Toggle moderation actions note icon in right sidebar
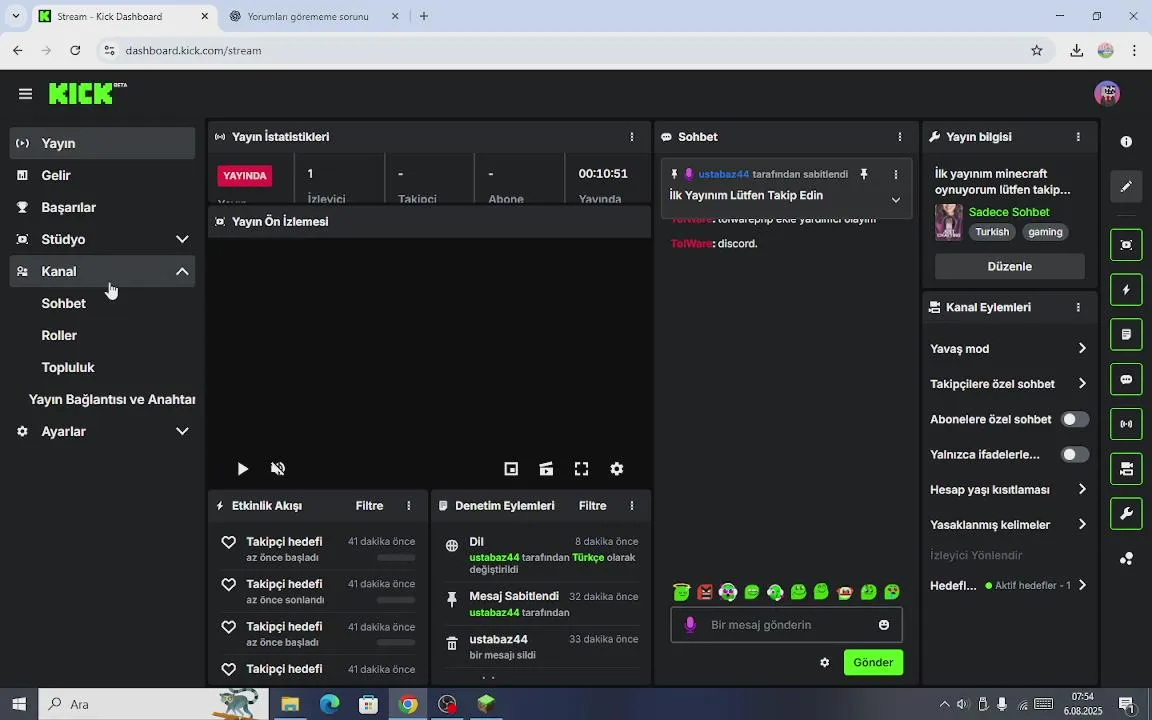Viewport: 1152px width, 720px height. (x=1126, y=334)
